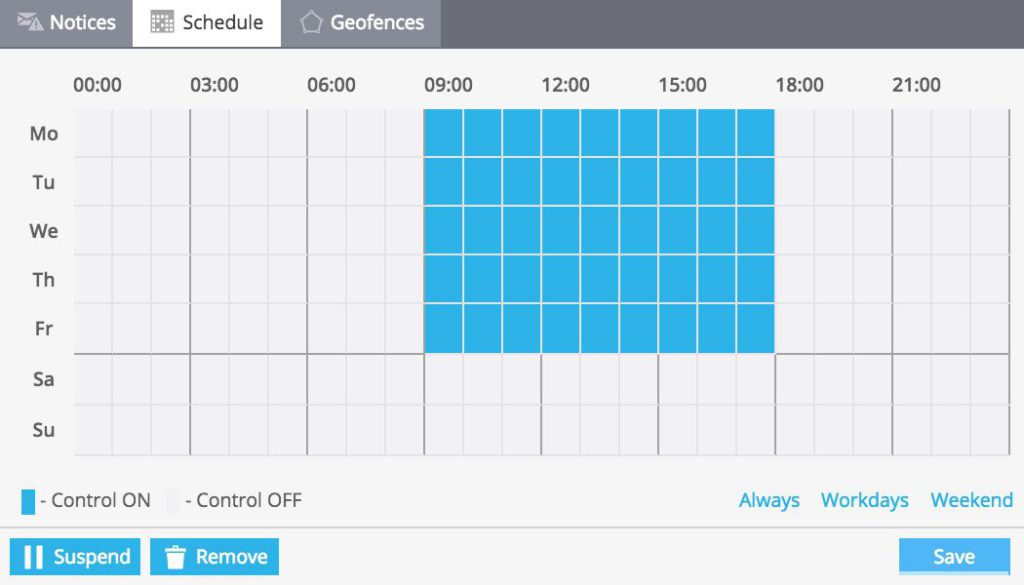Open the Geofences tab
Screen dimensions: 1024x585
pos(361,22)
